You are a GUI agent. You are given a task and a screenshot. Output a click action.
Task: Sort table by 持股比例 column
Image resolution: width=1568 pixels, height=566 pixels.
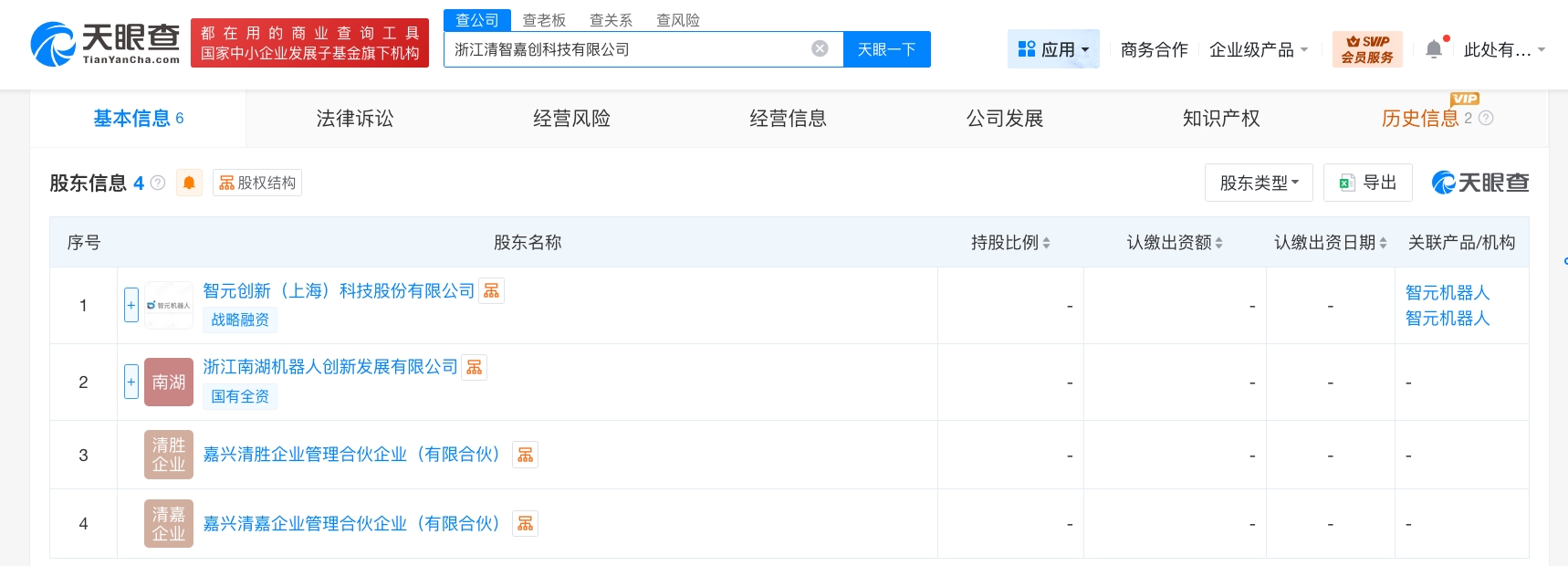1010,243
